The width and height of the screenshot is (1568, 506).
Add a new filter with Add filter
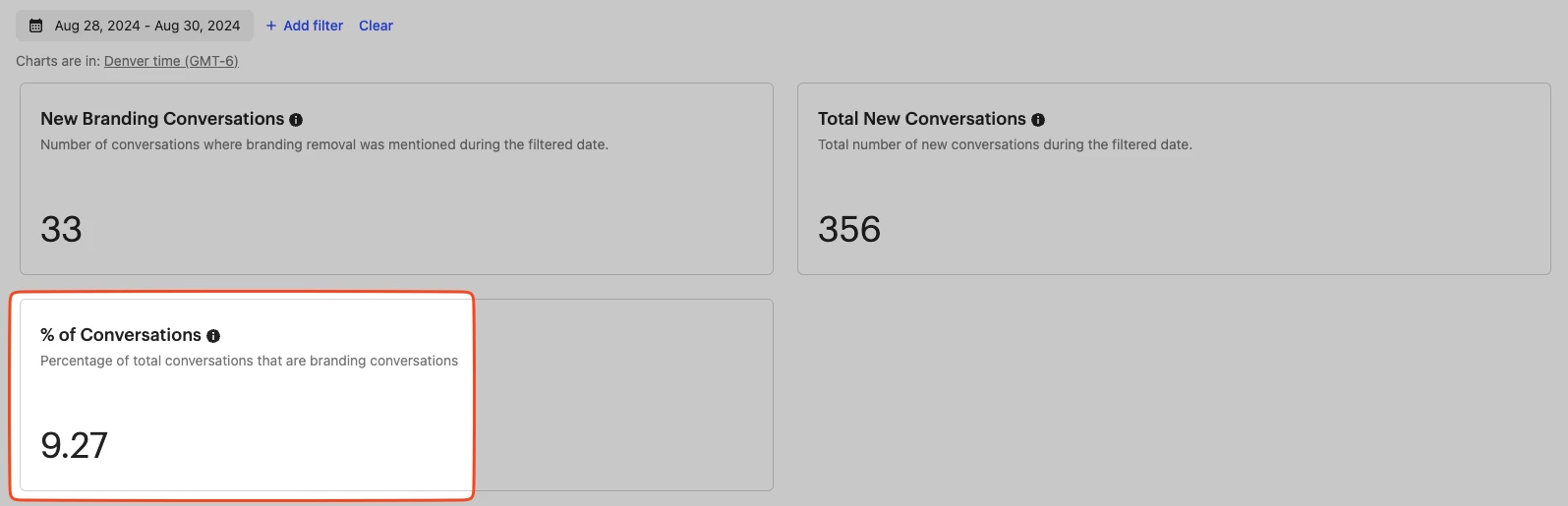305,26
